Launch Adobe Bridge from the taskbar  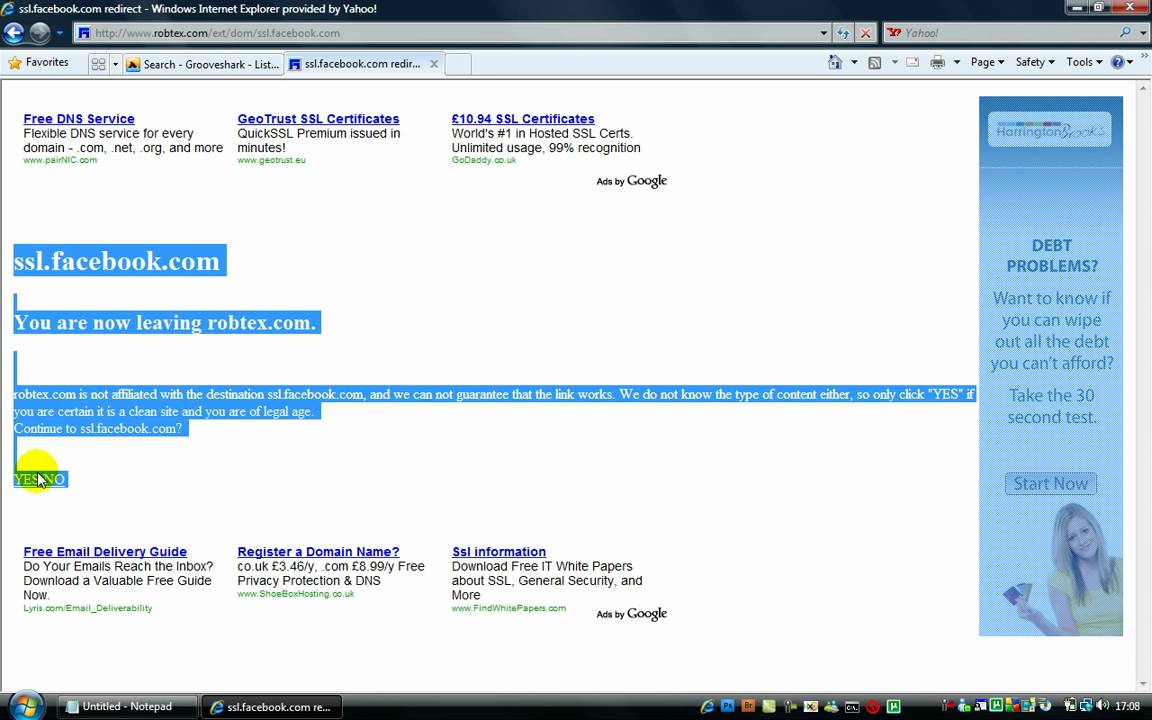coord(748,706)
